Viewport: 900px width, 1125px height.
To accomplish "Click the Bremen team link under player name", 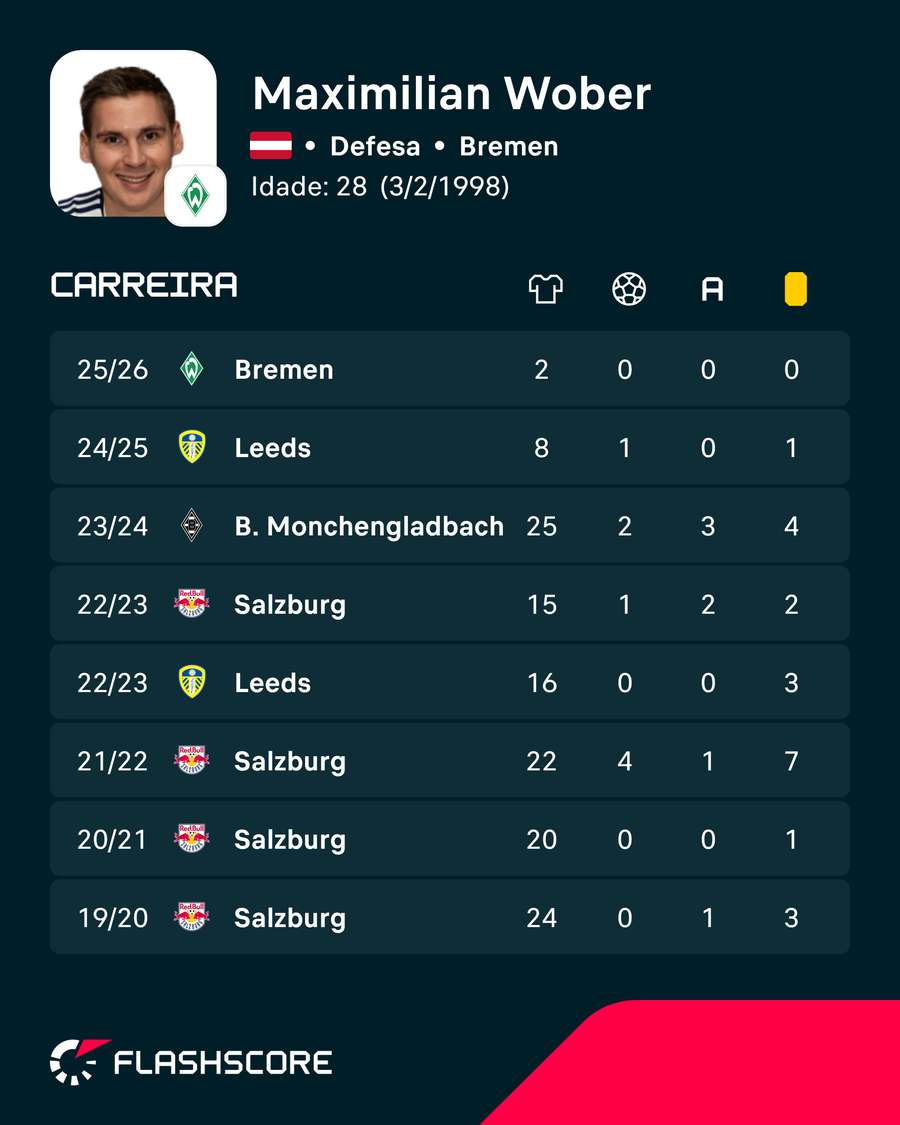I will click(509, 146).
